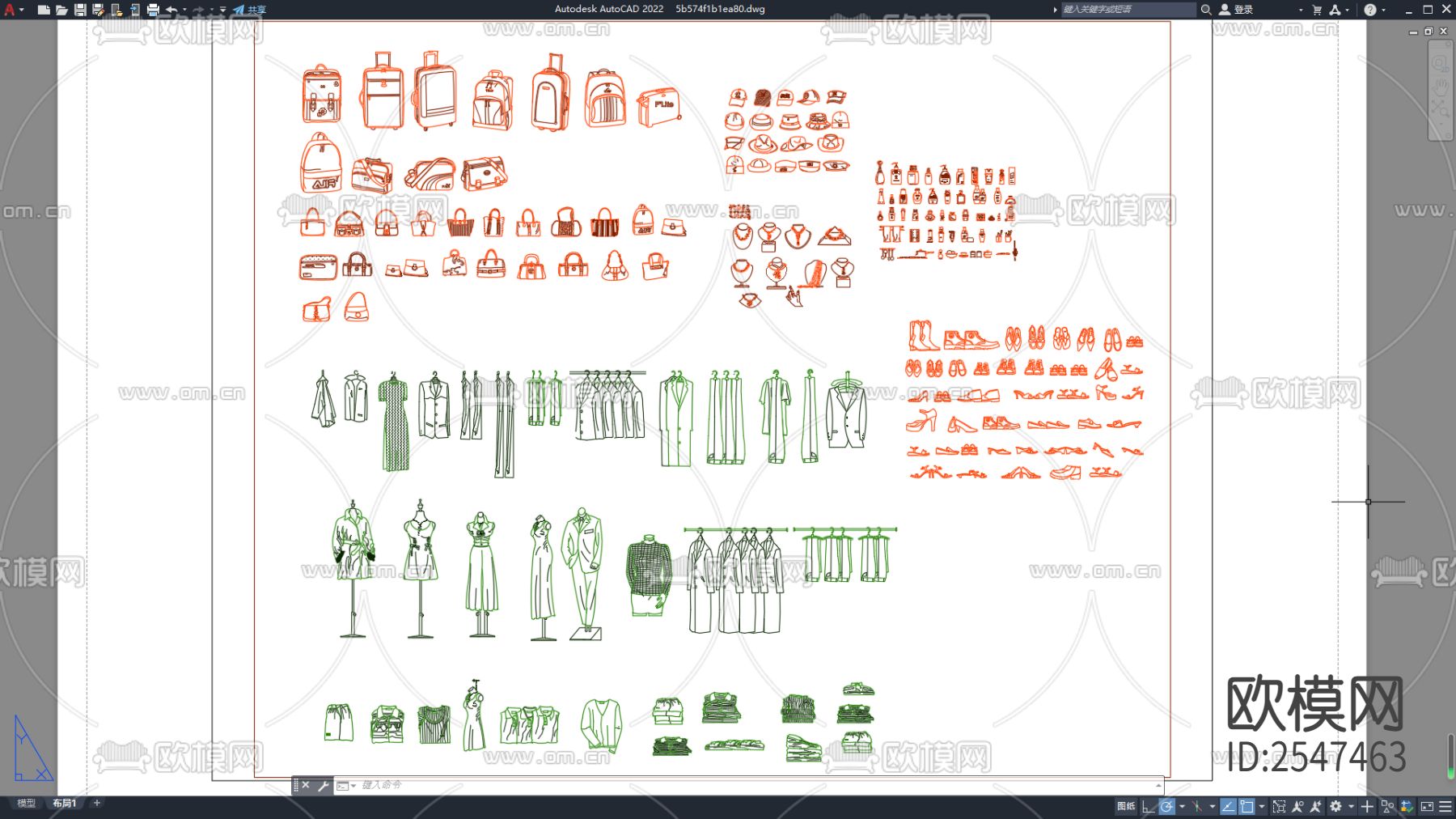Toggle Object Snap in status bar
1456x819 pixels.
point(1246,806)
